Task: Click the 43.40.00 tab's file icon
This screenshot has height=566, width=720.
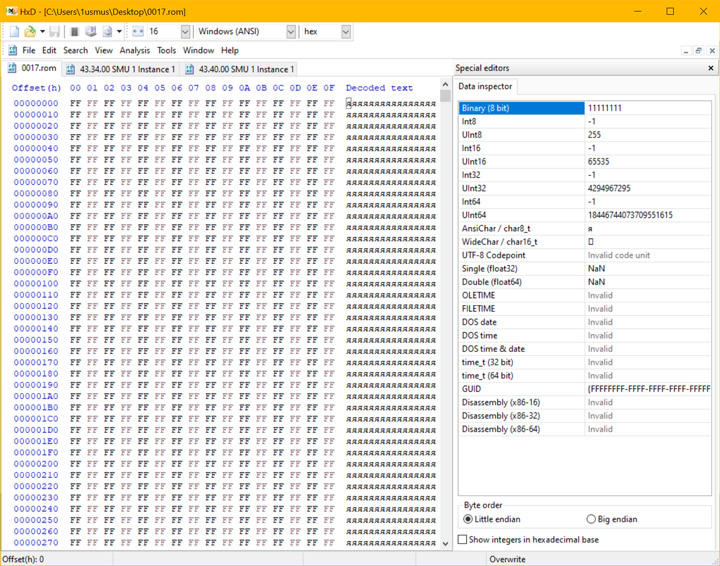Action: [189, 69]
